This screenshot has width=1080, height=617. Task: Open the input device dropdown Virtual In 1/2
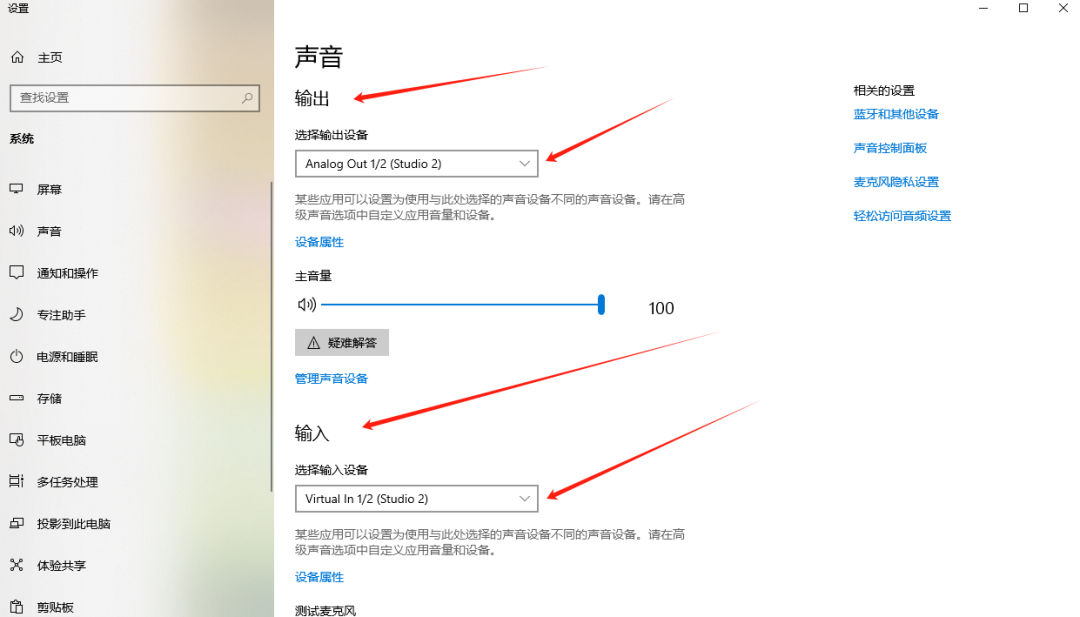pos(416,498)
